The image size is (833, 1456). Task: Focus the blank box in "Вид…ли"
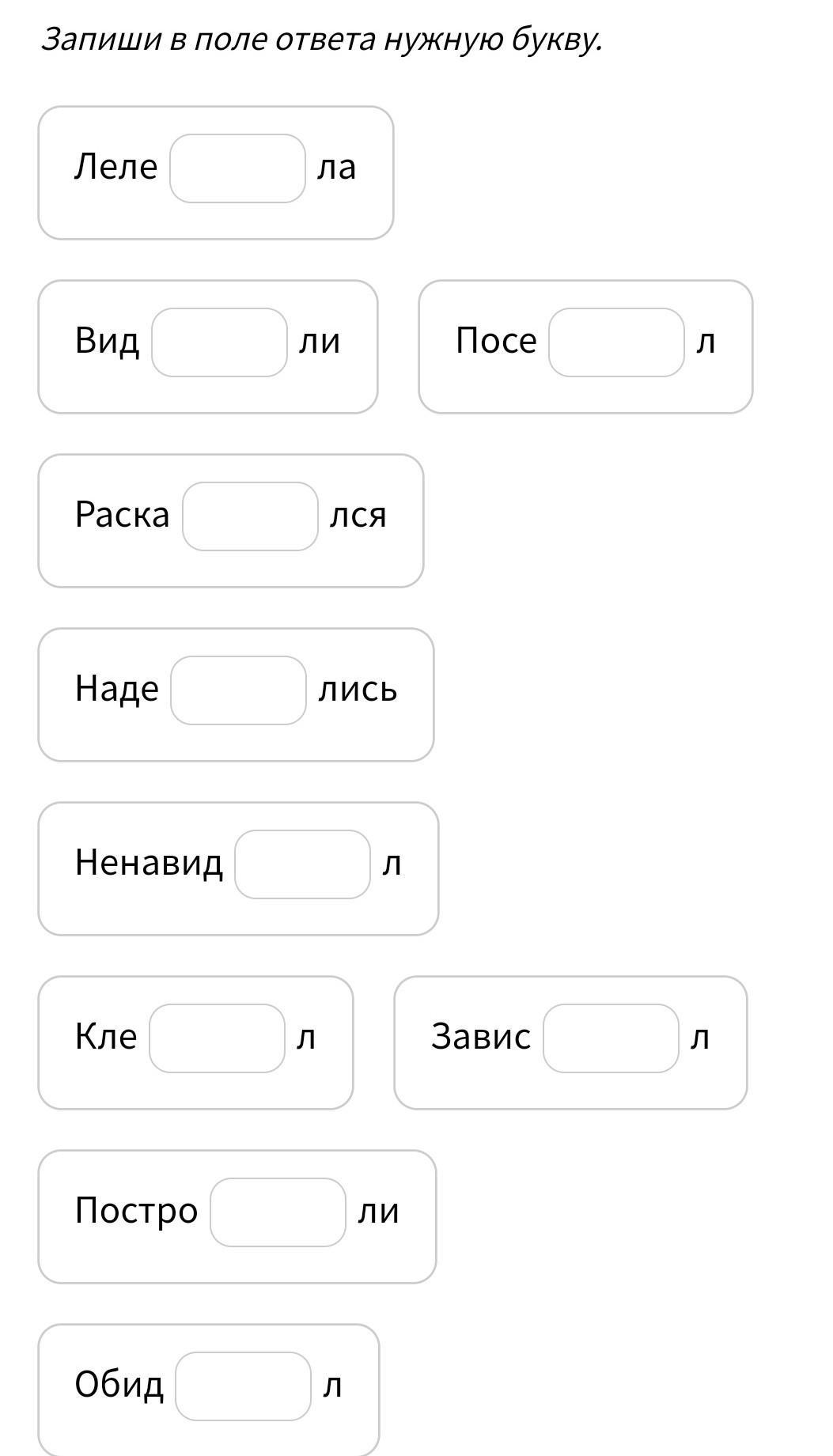[219, 342]
